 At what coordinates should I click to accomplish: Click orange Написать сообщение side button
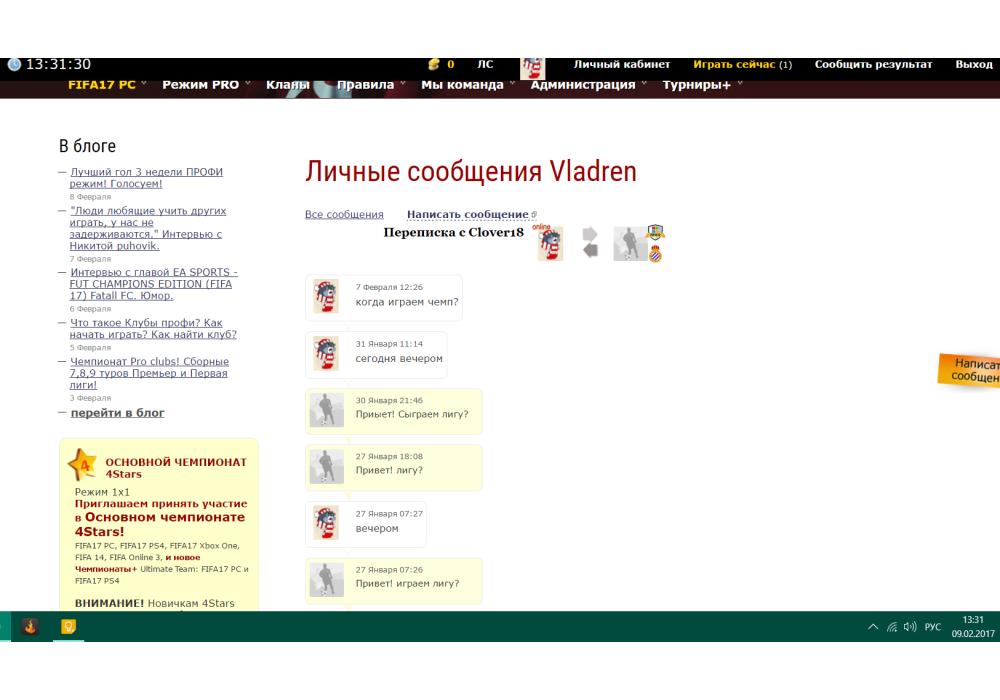pyautogui.click(x=969, y=370)
